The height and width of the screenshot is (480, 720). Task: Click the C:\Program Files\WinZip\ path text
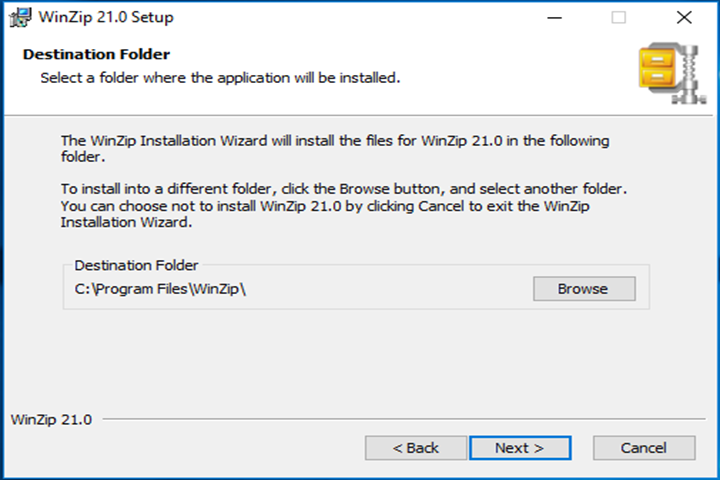click(160, 289)
